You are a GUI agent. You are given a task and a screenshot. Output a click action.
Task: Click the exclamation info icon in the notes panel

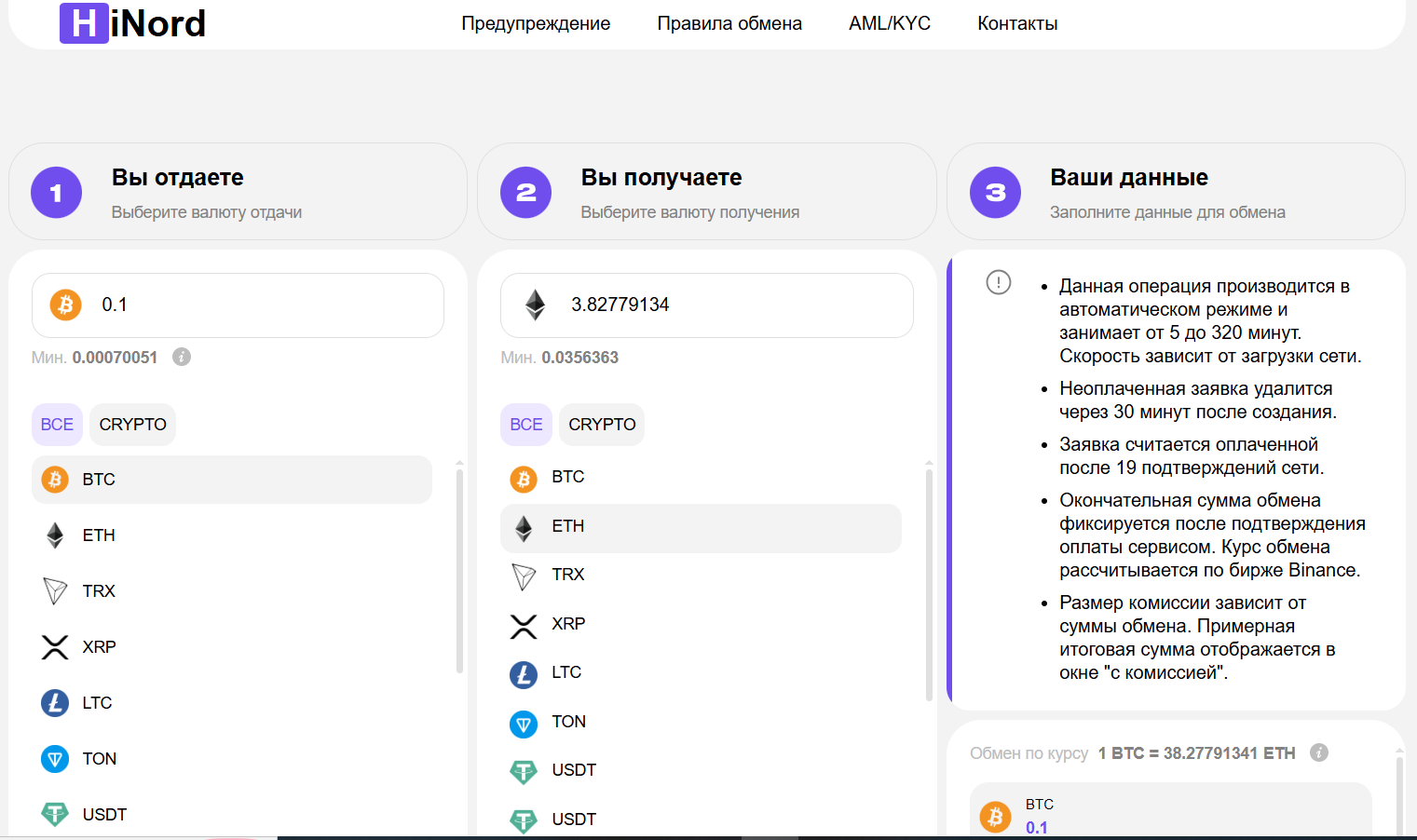click(x=999, y=282)
